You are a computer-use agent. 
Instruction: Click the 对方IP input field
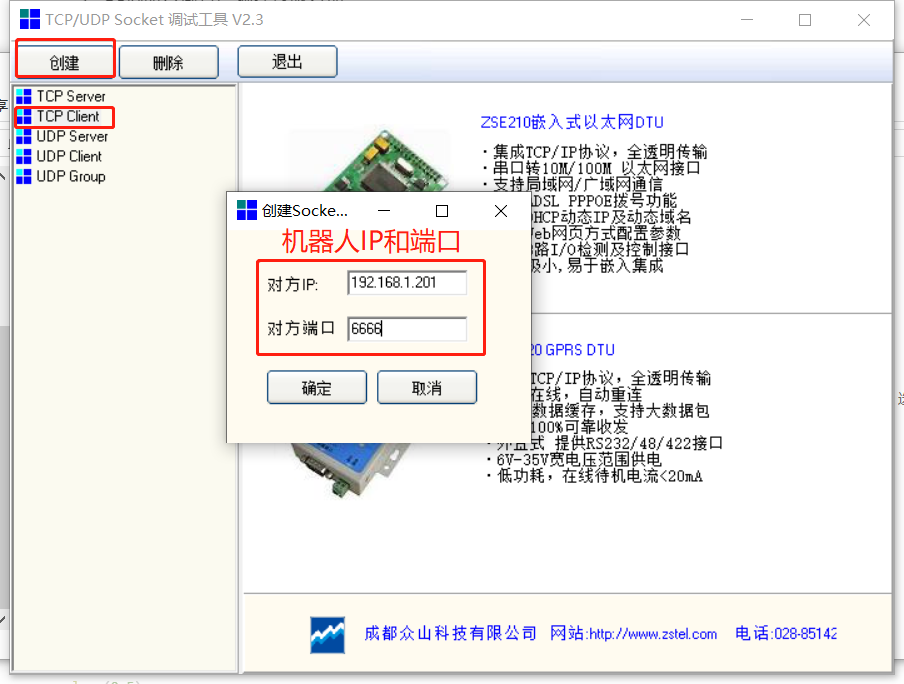pos(406,283)
